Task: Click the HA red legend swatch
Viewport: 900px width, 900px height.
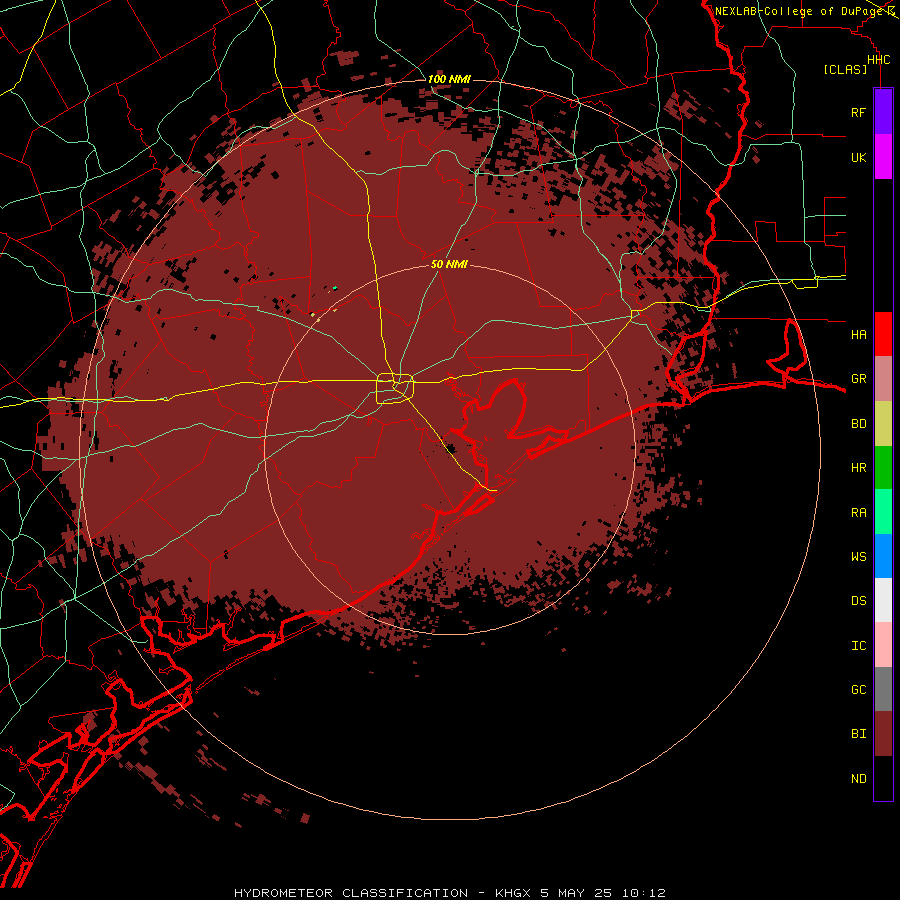Action: 883,334
